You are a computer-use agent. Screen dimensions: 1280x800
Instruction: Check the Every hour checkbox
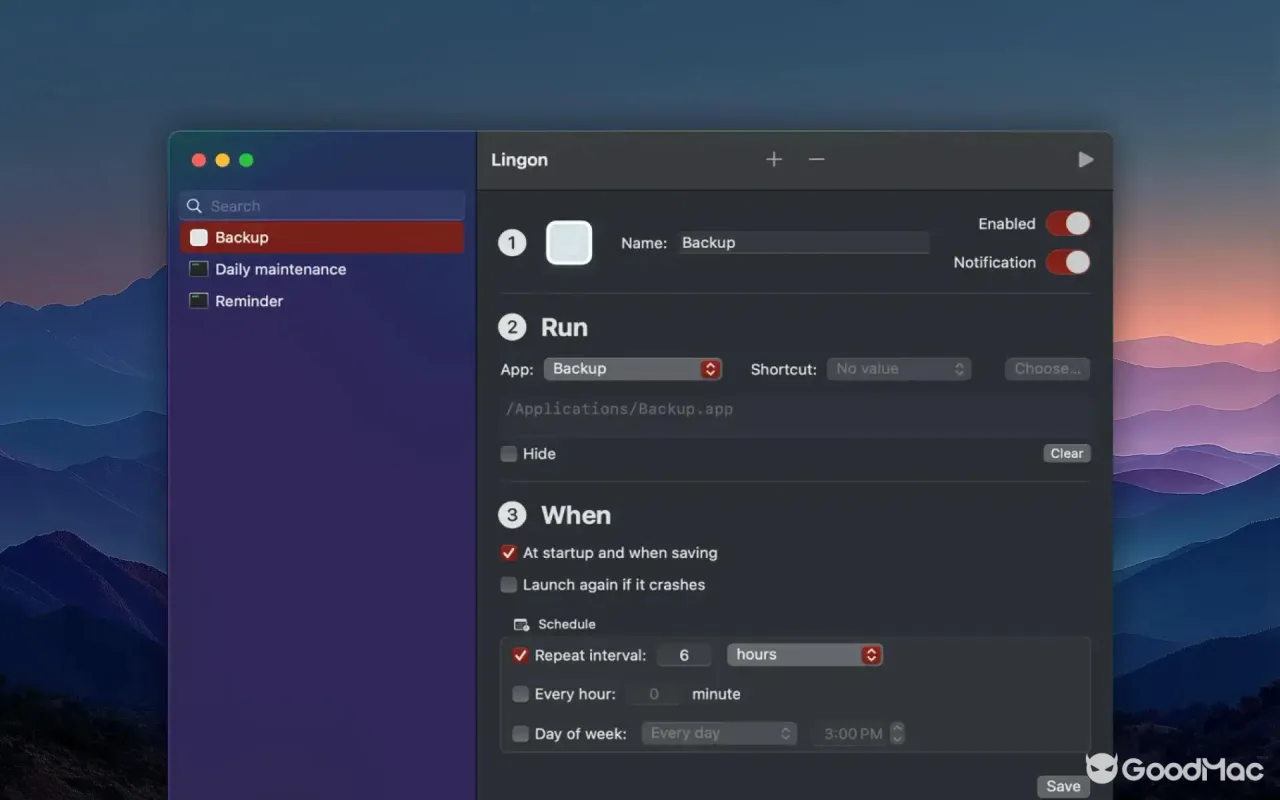tap(520, 694)
